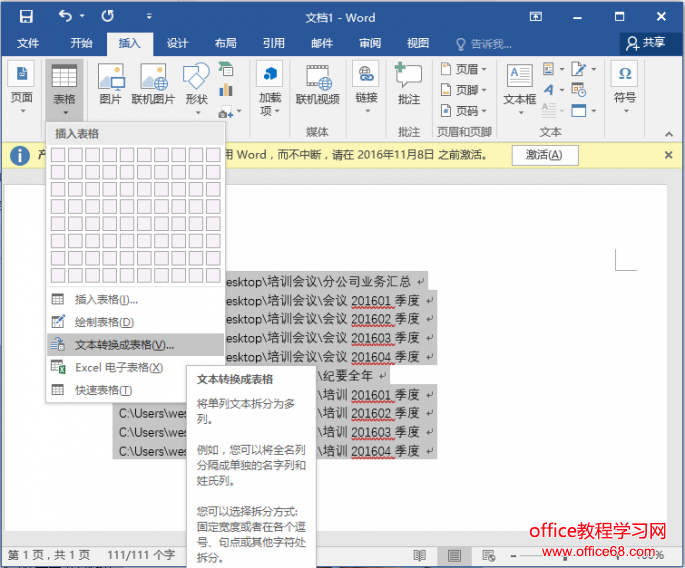Viewport: 685px width, 568px height.
Task: Switch to the Design (设计) tab
Action: click(177, 43)
